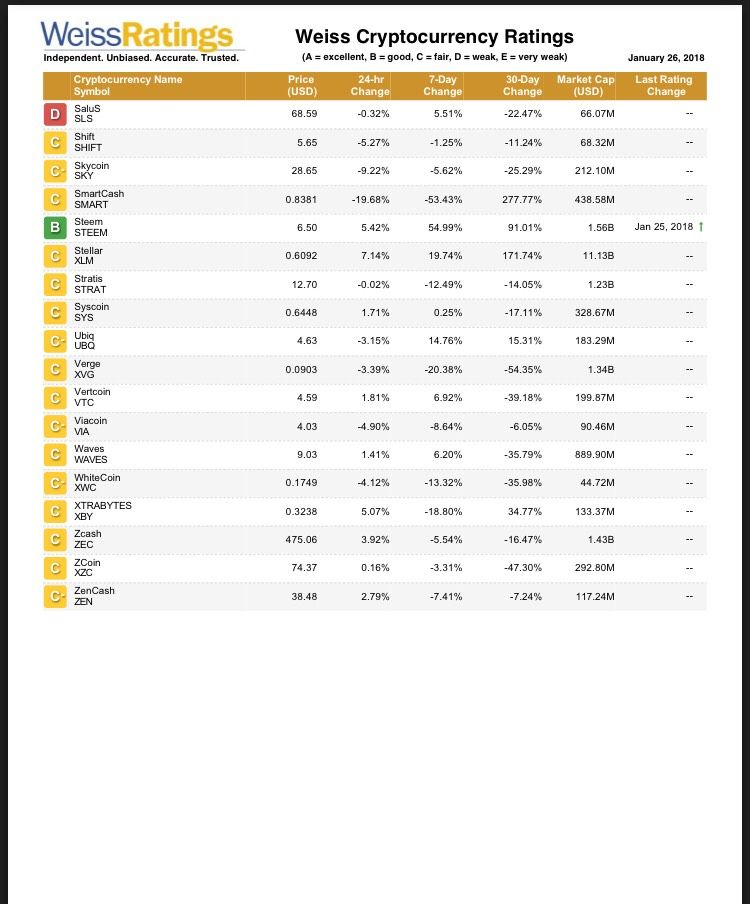
Task: Click the C- rating badge beside ZenCash
Action: coord(56,597)
